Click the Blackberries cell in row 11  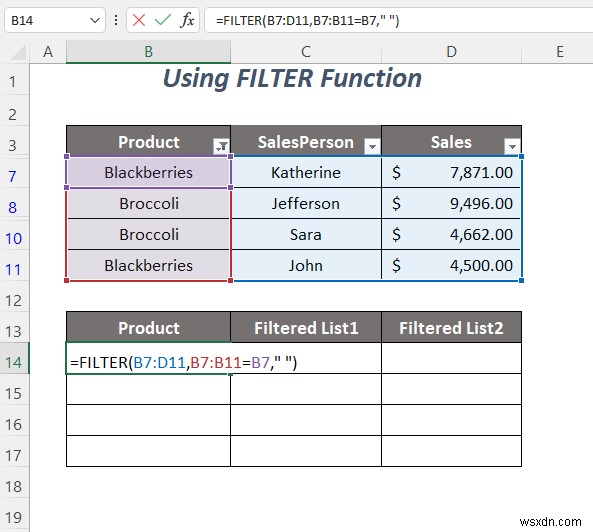(x=148, y=265)
